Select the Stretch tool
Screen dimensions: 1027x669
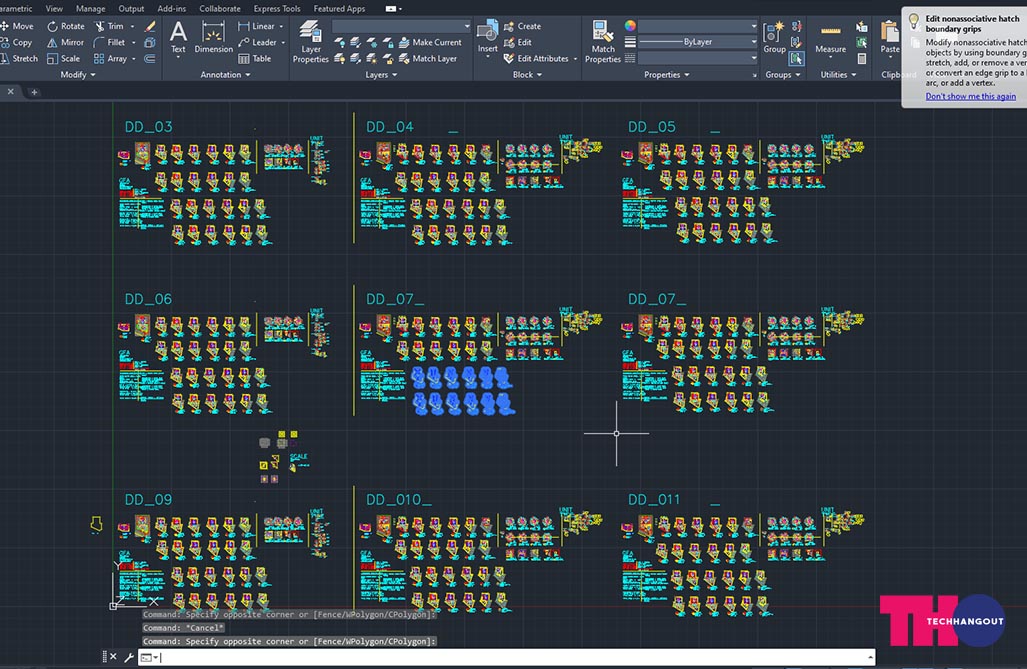pos(19,58)
